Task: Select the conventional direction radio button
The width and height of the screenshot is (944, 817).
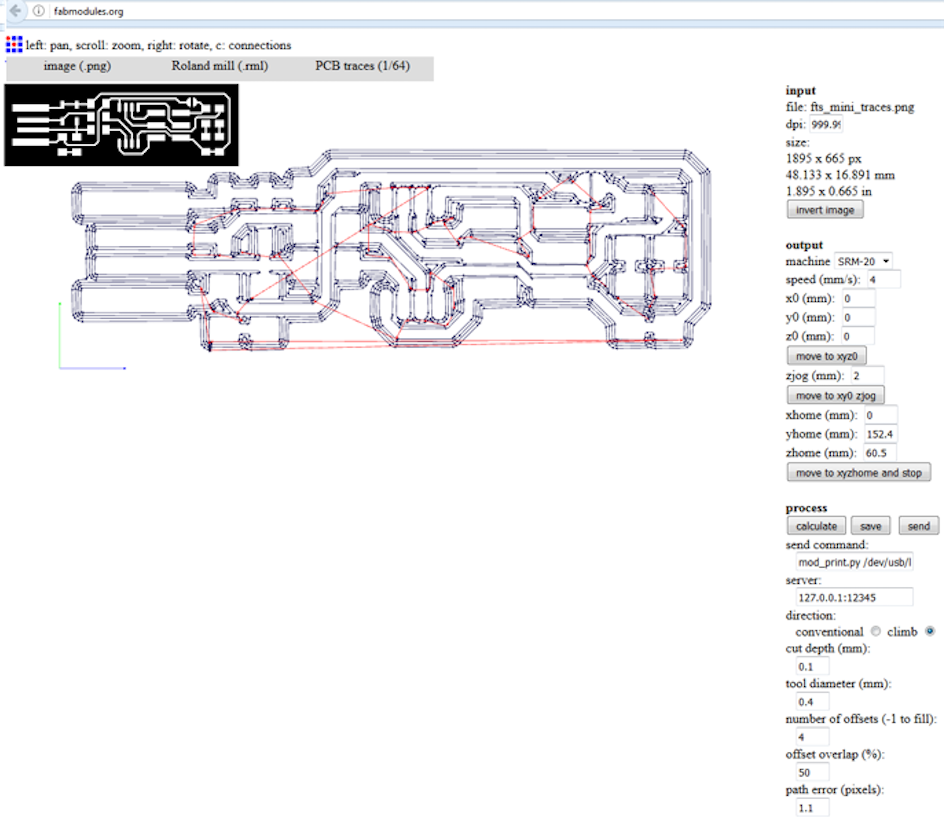Action: coord(875,631)
